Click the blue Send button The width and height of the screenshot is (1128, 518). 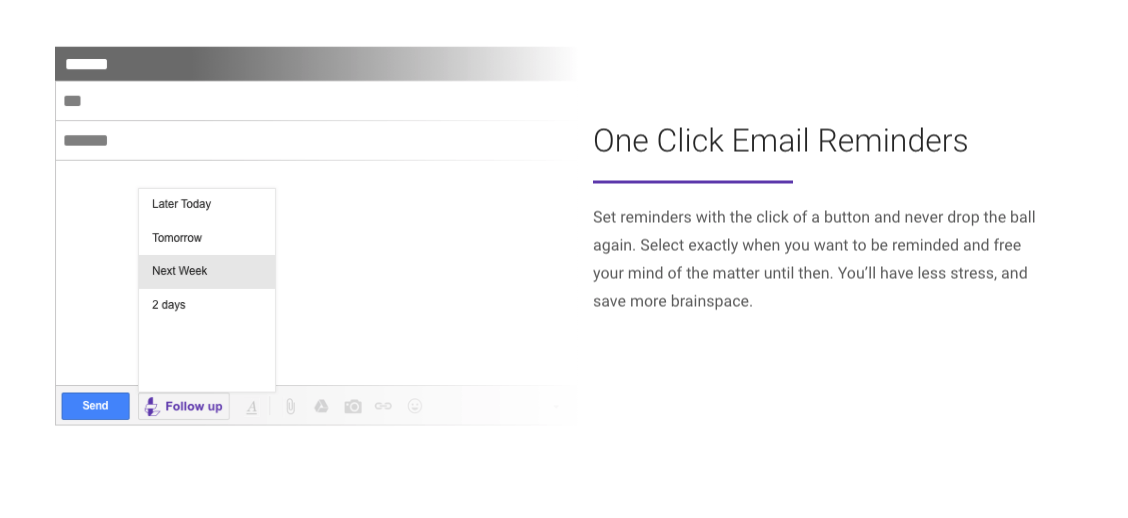tap(95, 406)
